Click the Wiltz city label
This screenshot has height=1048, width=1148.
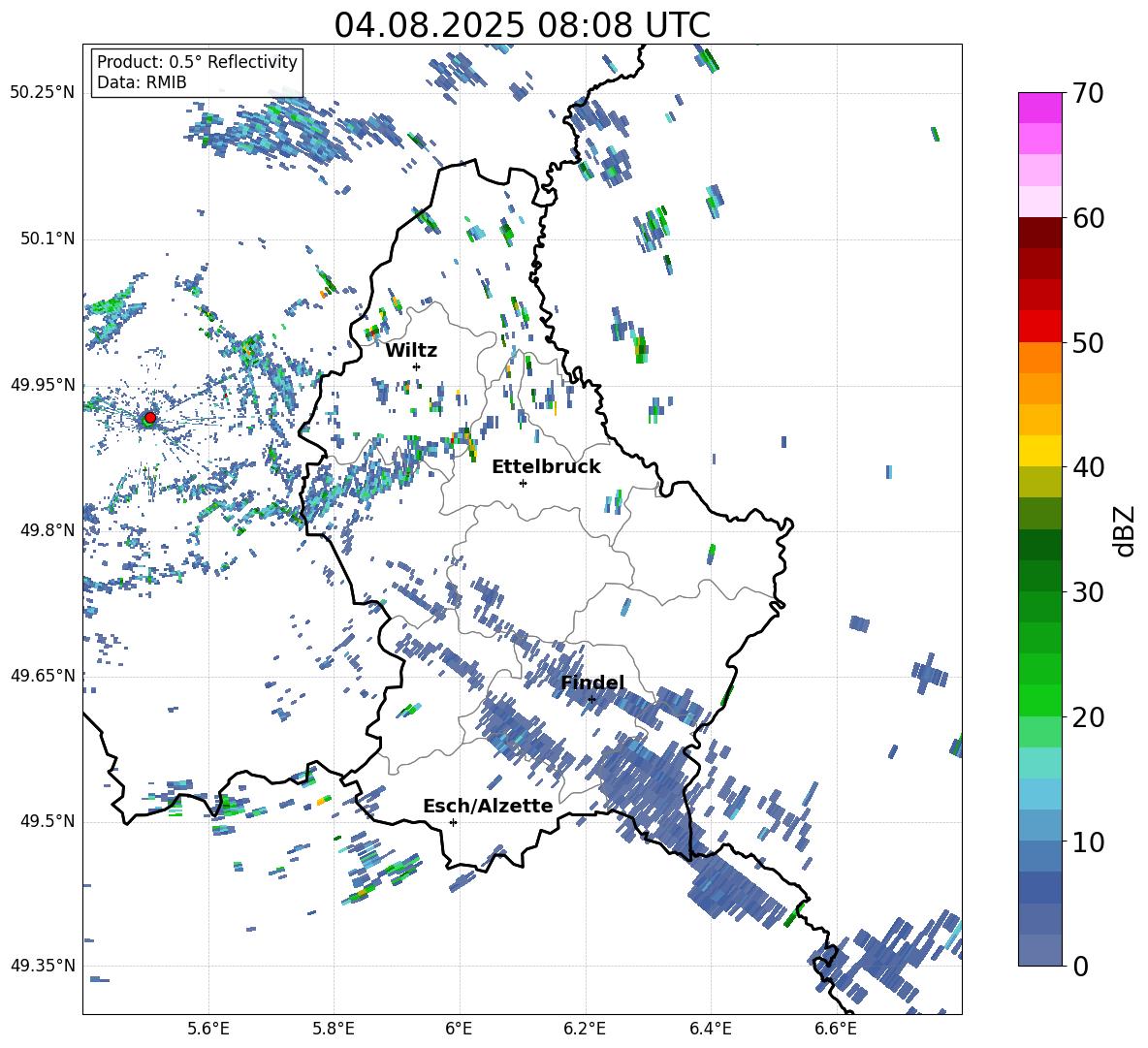click(411, 351)
